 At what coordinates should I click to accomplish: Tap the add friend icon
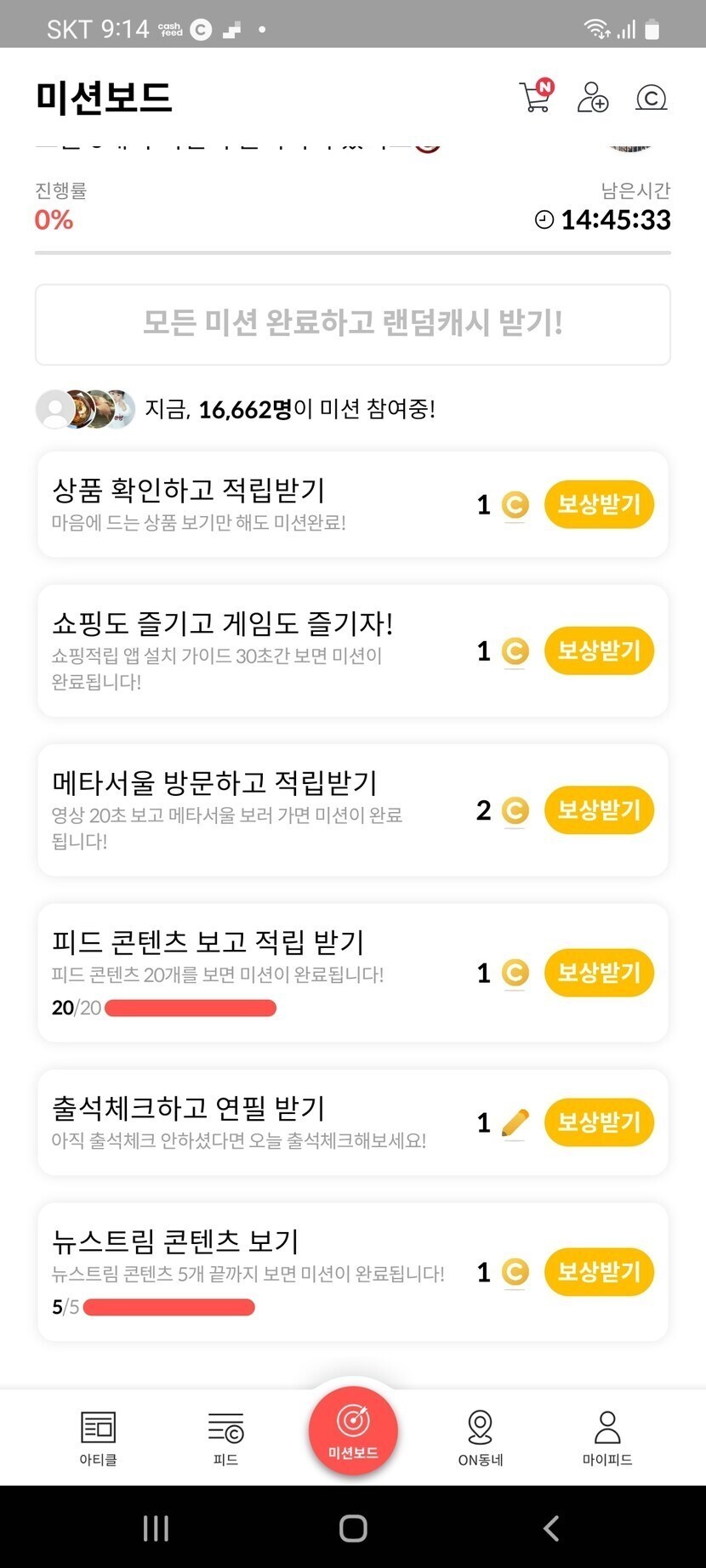593,97
